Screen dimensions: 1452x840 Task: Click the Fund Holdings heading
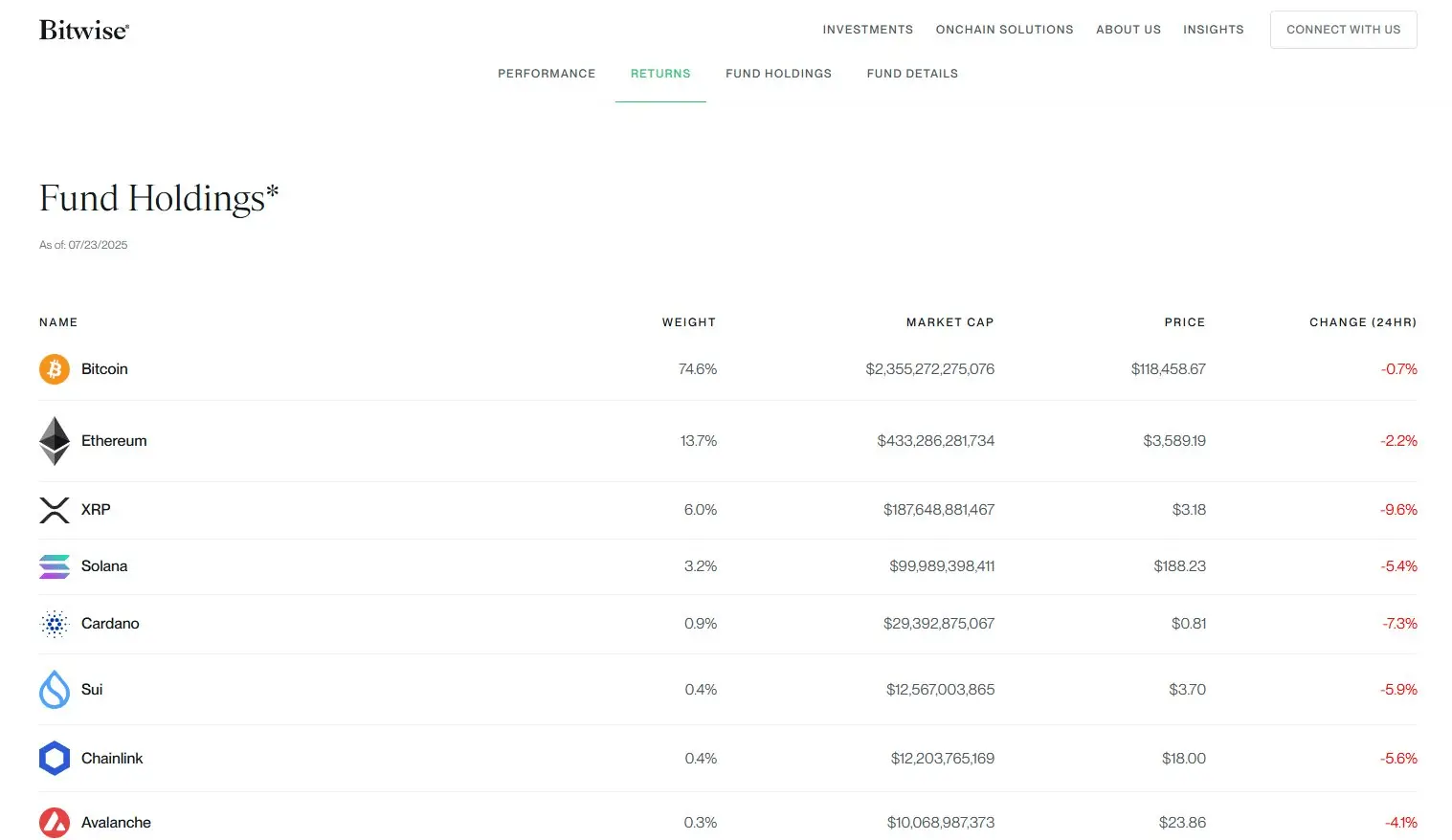coord(159,198)
